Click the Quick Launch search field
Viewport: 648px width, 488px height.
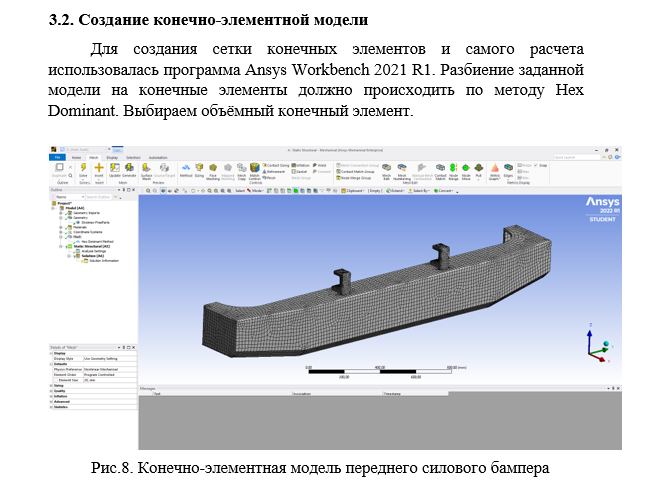(x=577, y=157)
